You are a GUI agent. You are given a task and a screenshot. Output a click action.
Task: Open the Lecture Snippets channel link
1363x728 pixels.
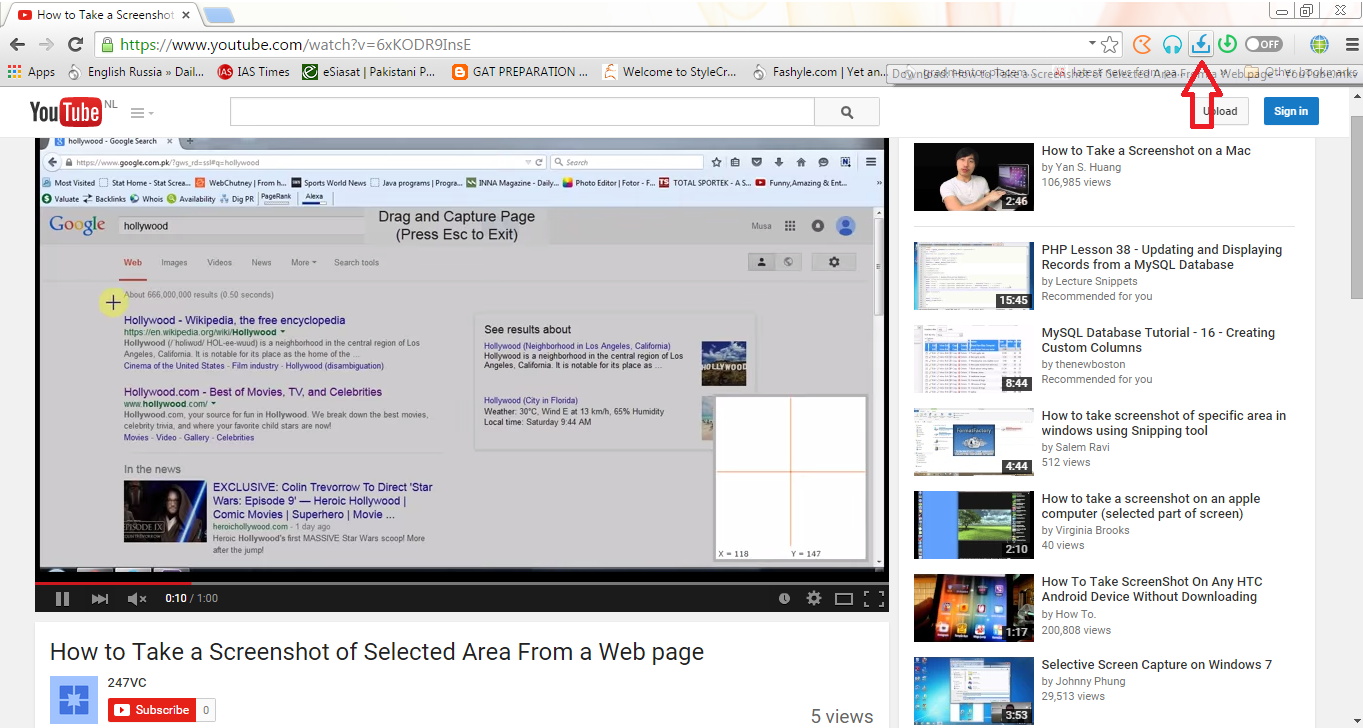pos(1096,281)
